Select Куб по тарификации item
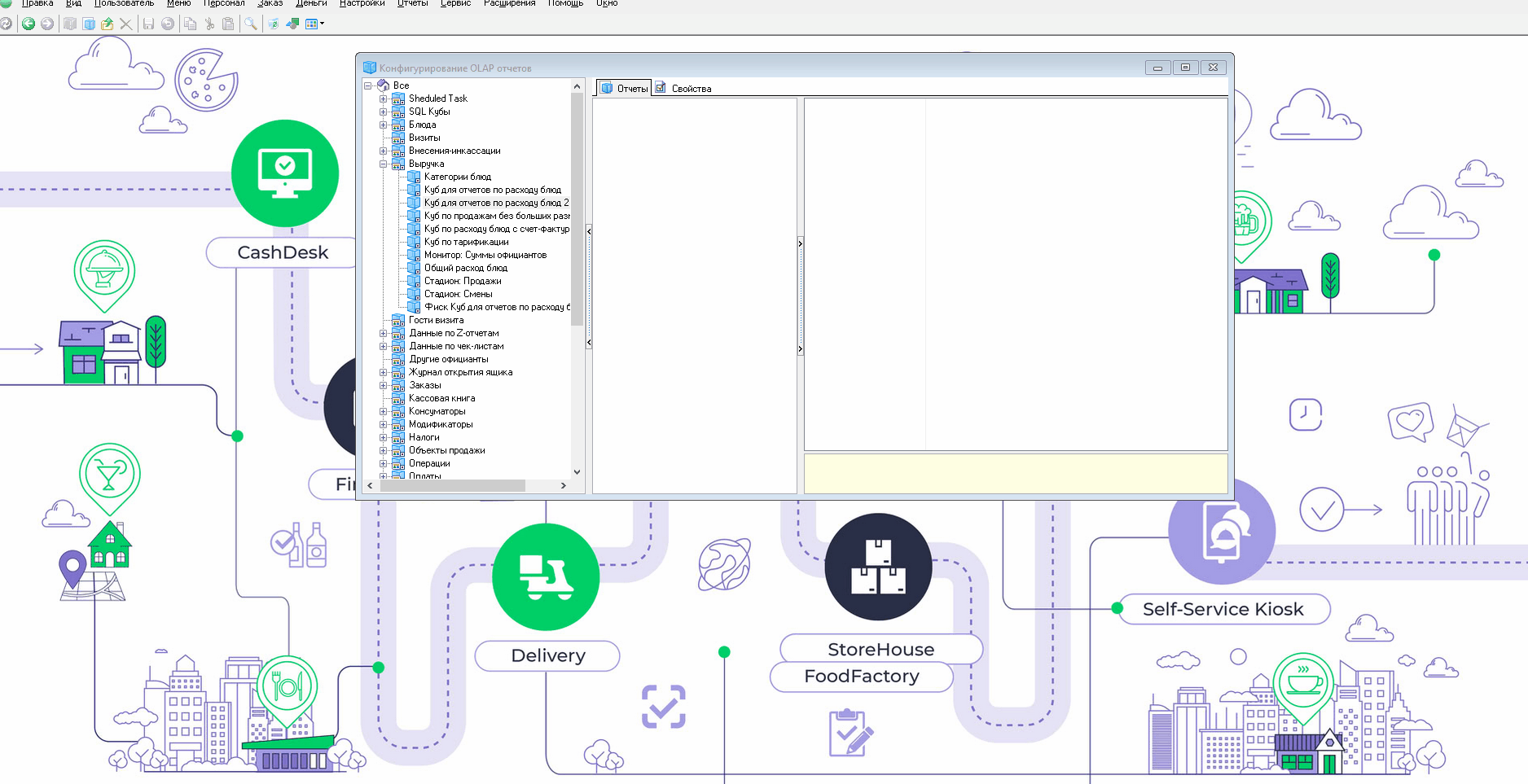 click(466, 242)
